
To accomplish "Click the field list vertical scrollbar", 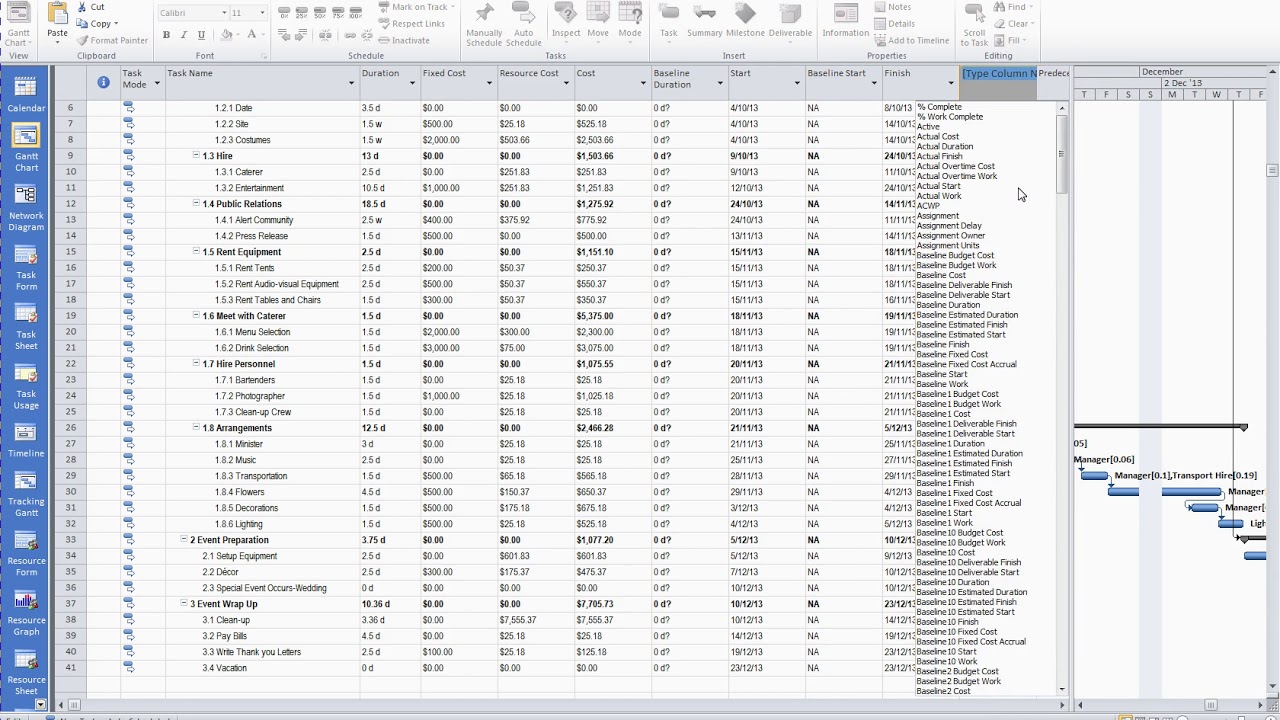I will [1061, 397].
